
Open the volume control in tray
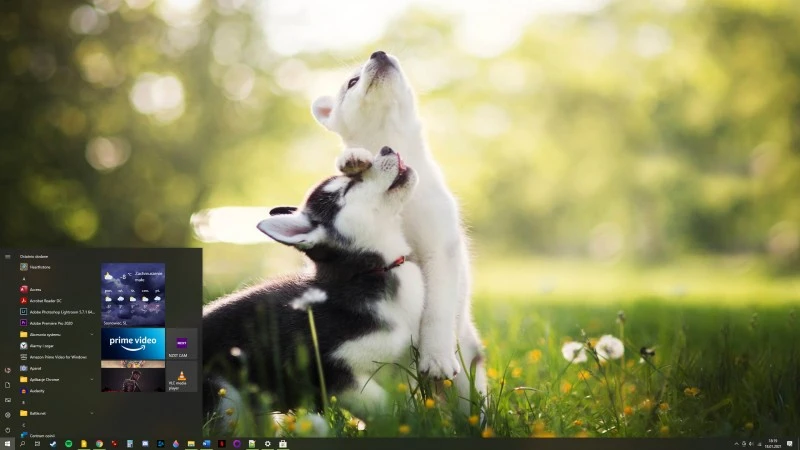pos(751,444)
